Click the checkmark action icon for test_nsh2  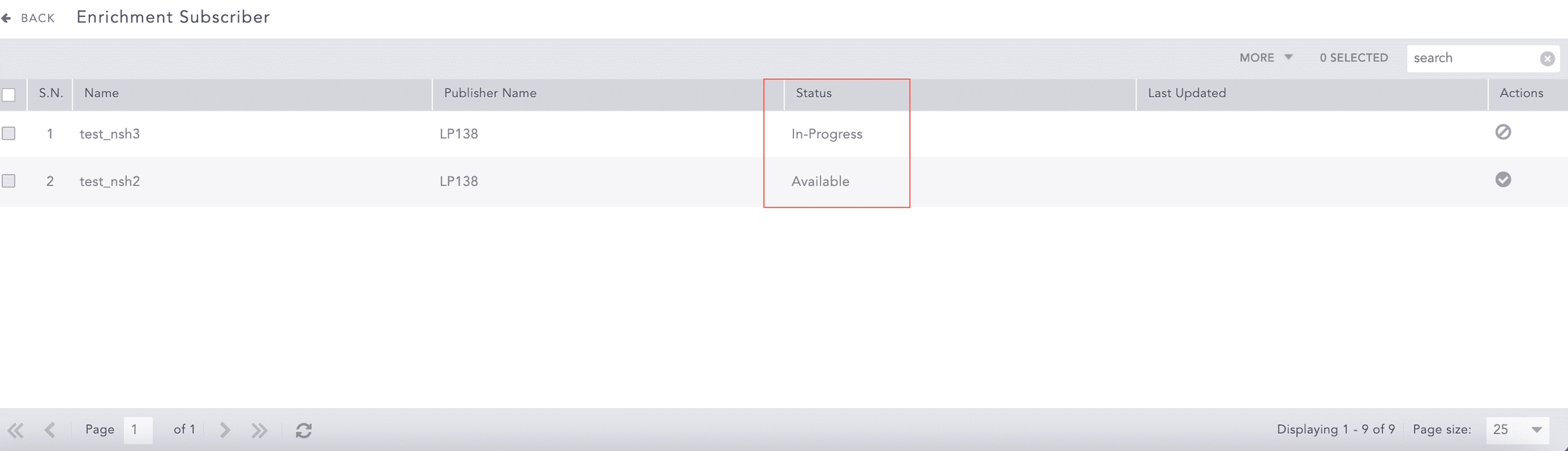[1503, 180]
